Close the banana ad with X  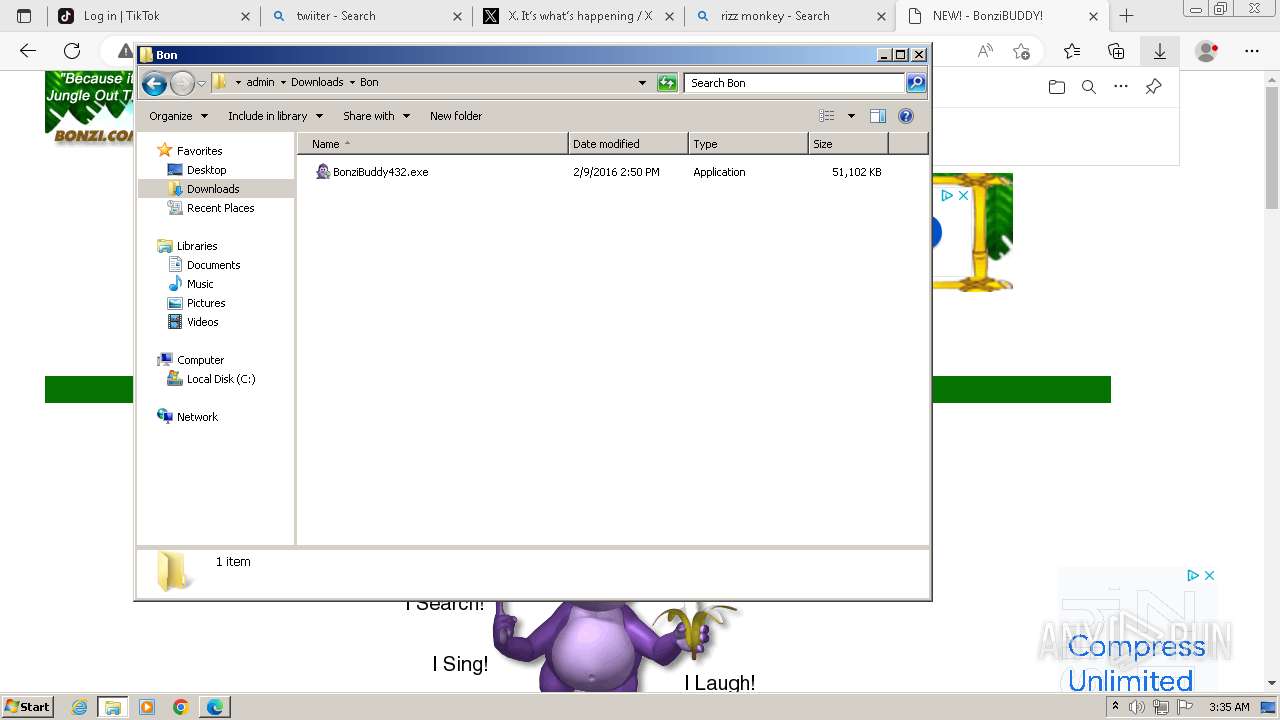[963, 196]
